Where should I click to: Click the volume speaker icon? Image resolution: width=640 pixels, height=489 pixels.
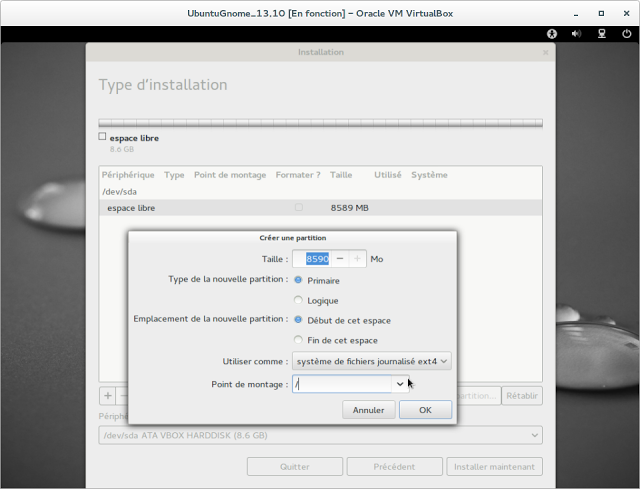point(576,34)
